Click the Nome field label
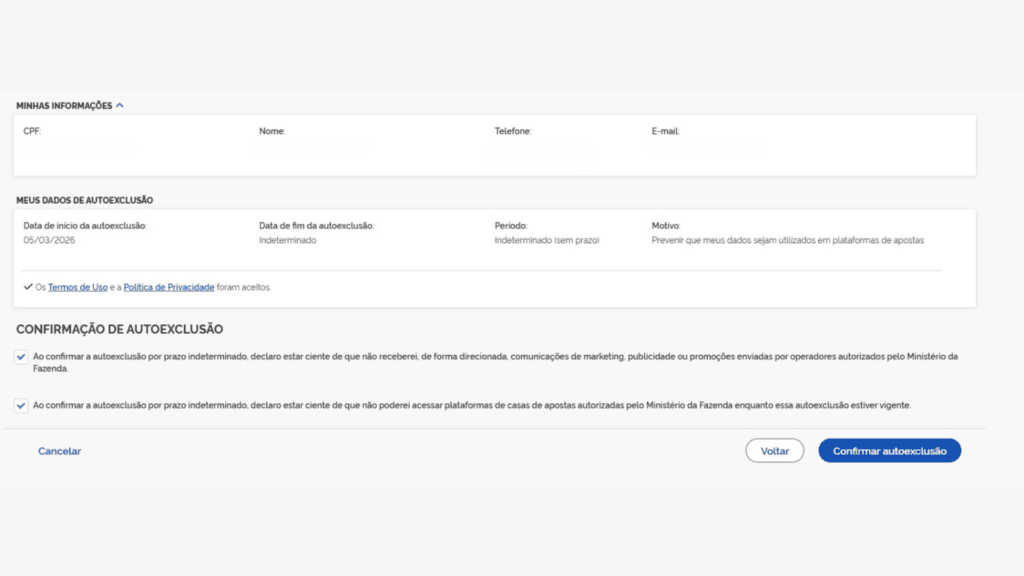Screen dimensions: 1024x576 tap(272, 131)
